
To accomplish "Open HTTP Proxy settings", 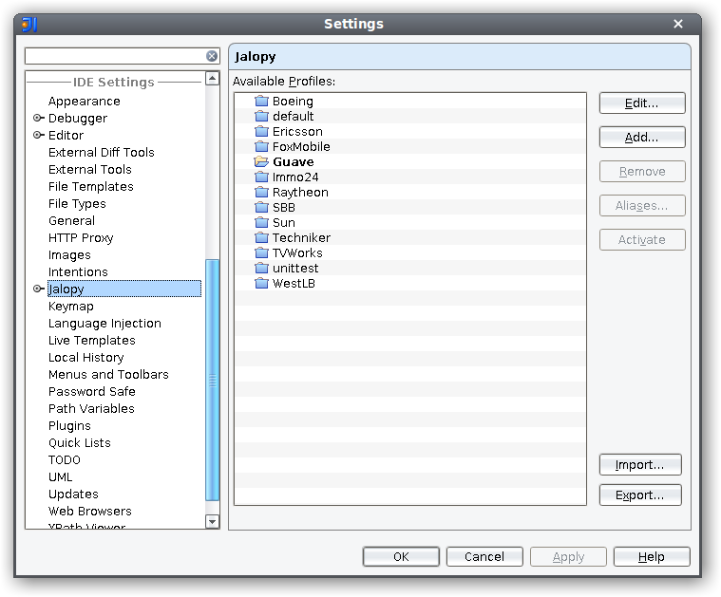I will pos(80,238).
